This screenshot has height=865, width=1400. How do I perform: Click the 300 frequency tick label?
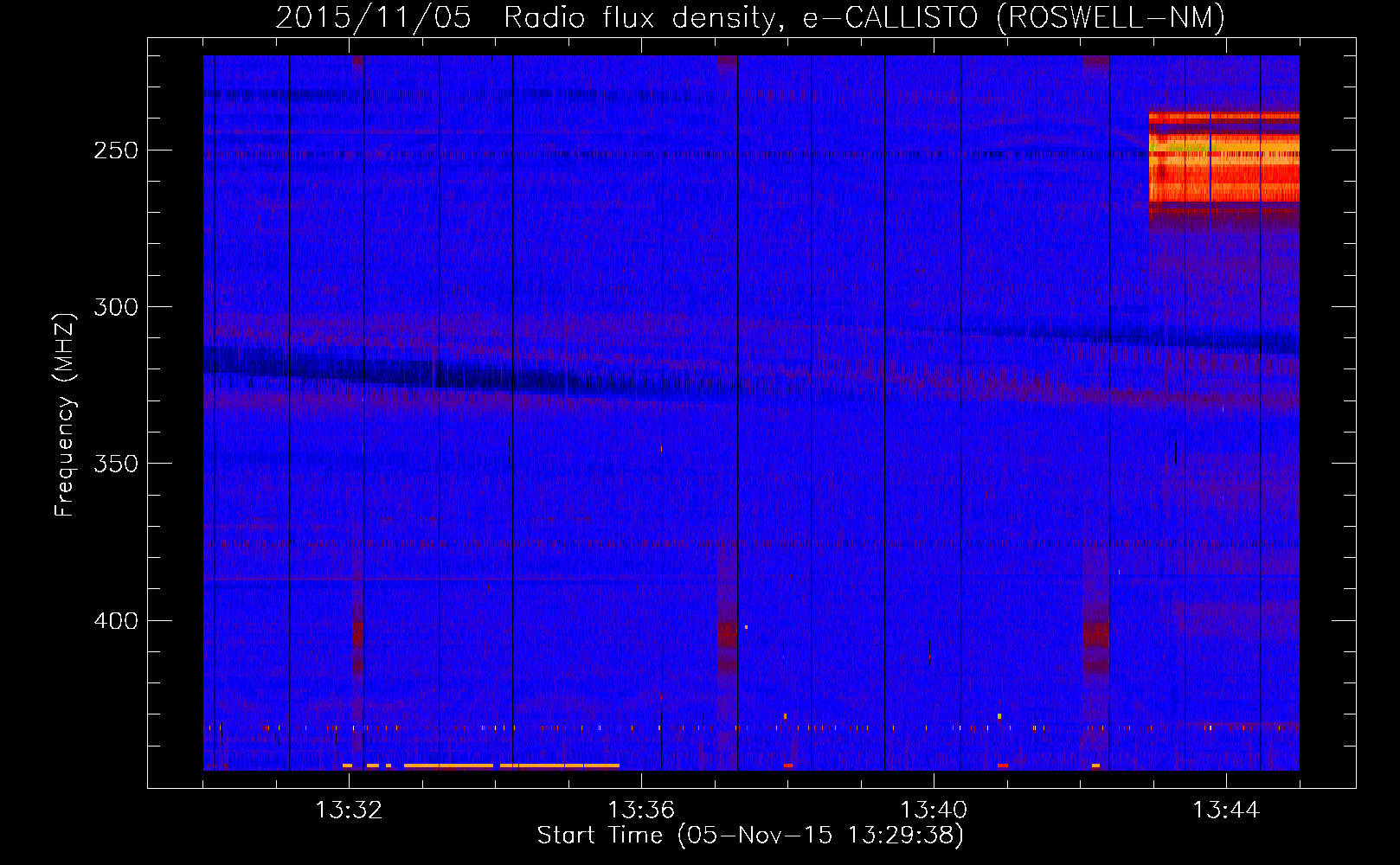point(116,307)
